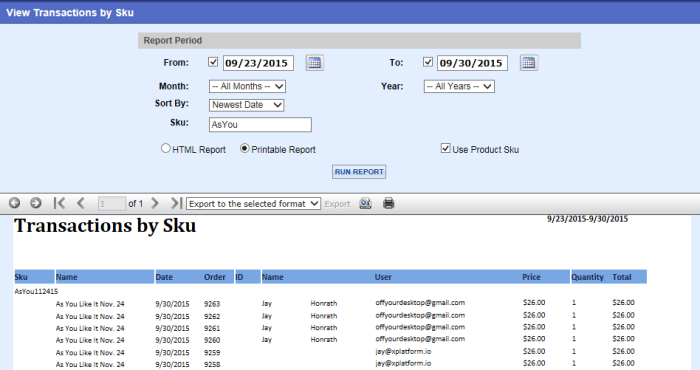Click the Quantity column header
This screenshot has width=700, height=370.
click(x=587, y=277)
